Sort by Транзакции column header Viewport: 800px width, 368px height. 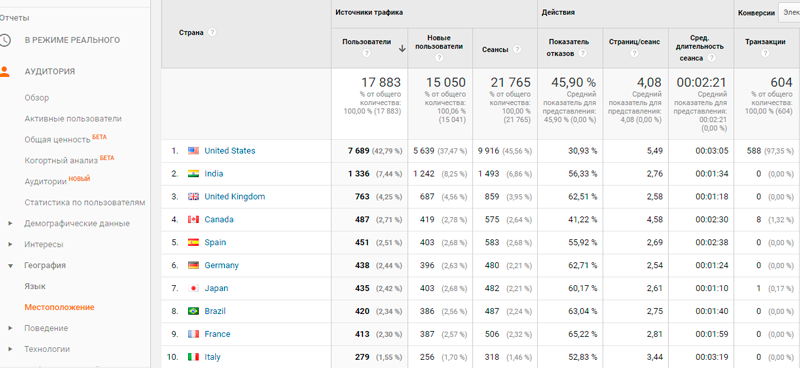pos(765,42)
